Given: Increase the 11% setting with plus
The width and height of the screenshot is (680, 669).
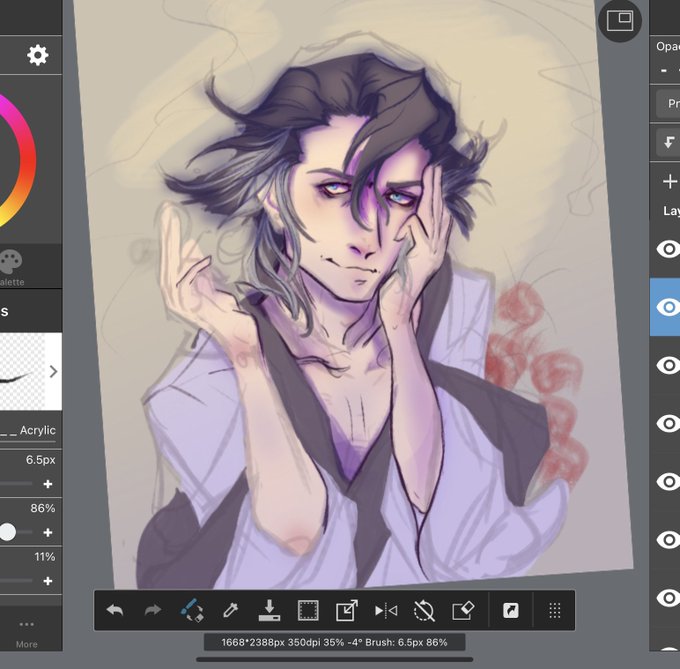Looking at the screenshot, I should click(48, 581).
